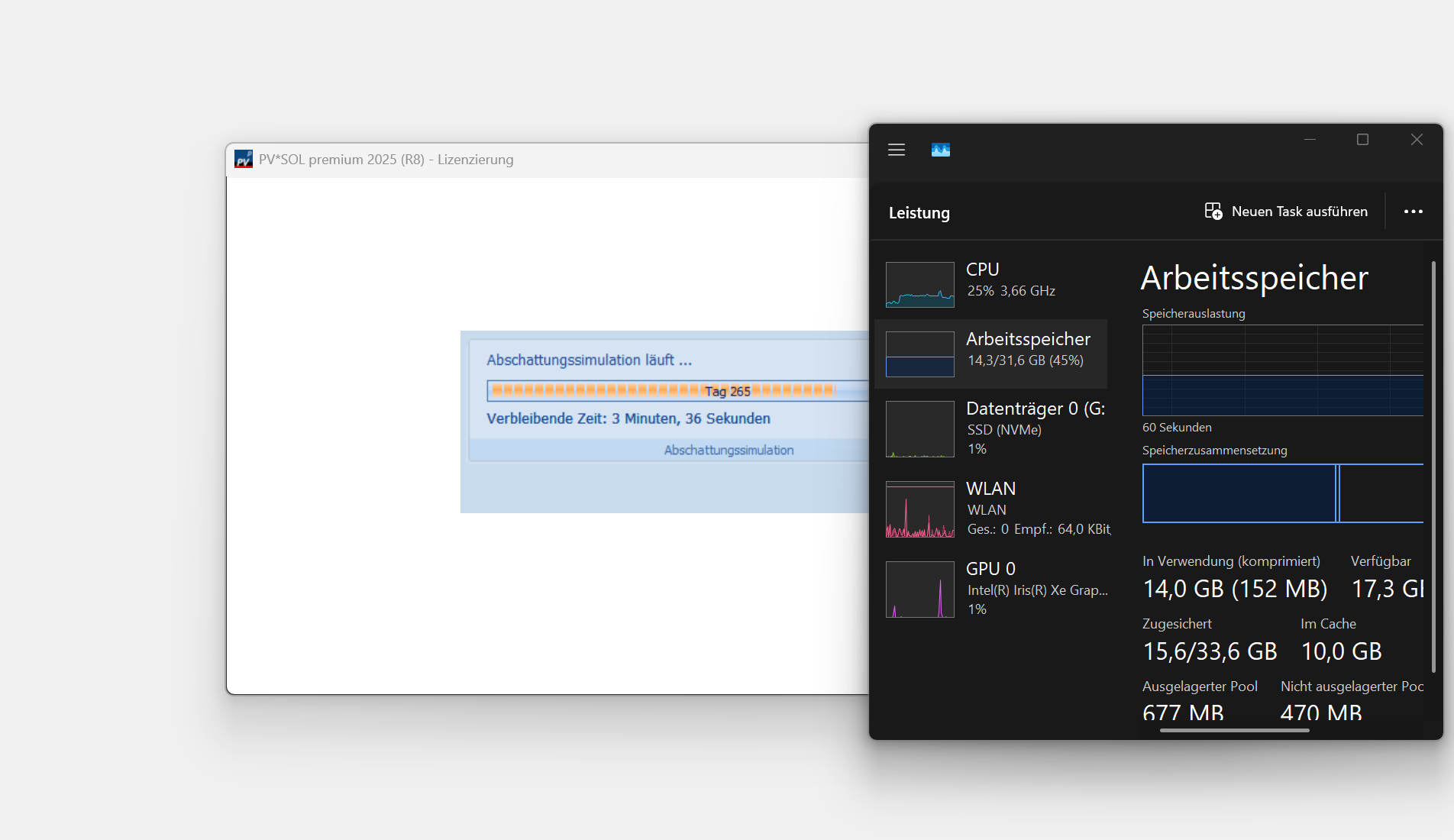The image size is (1454, 840).
Task: Click the Speicherzusammensetzung memory composition bar
Action: coord(1283,493)
